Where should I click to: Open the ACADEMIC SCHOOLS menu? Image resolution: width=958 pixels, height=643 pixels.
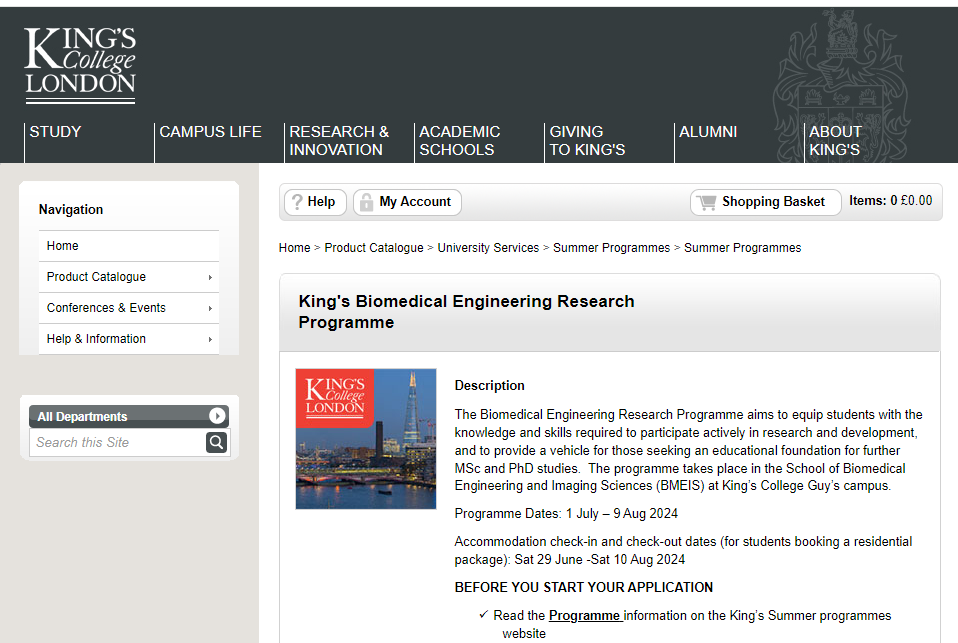[459, 141]
